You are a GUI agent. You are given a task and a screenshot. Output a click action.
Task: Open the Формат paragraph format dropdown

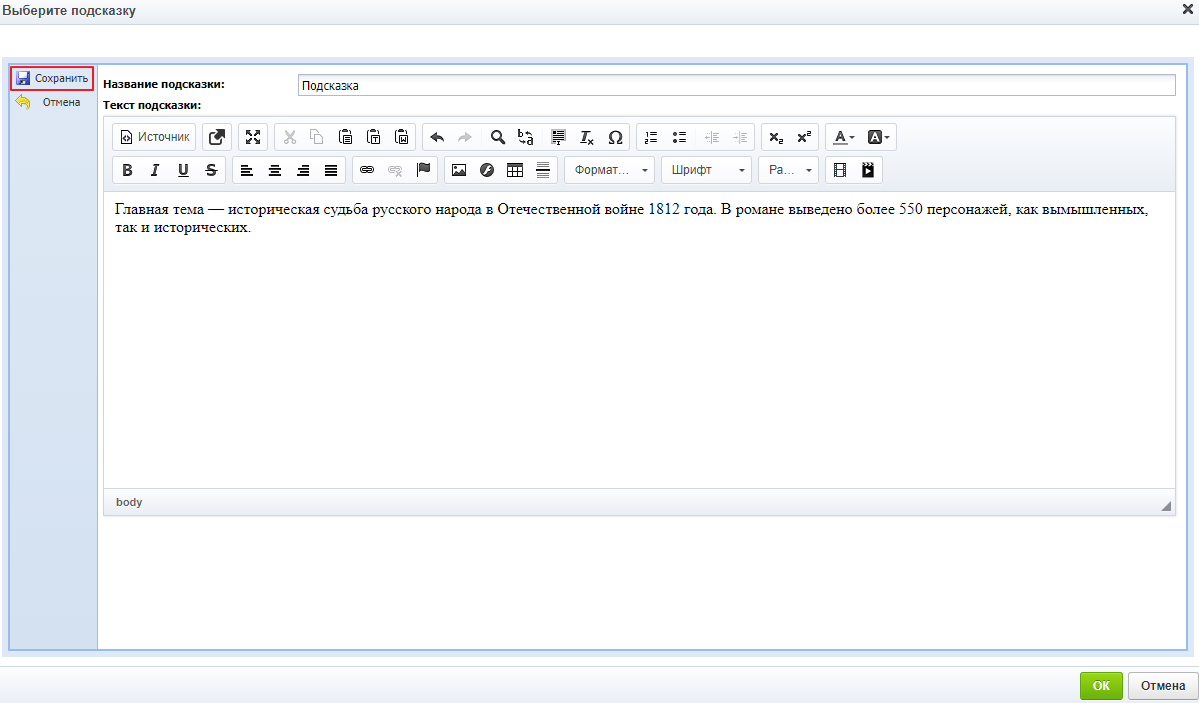(x=609, y=170)
